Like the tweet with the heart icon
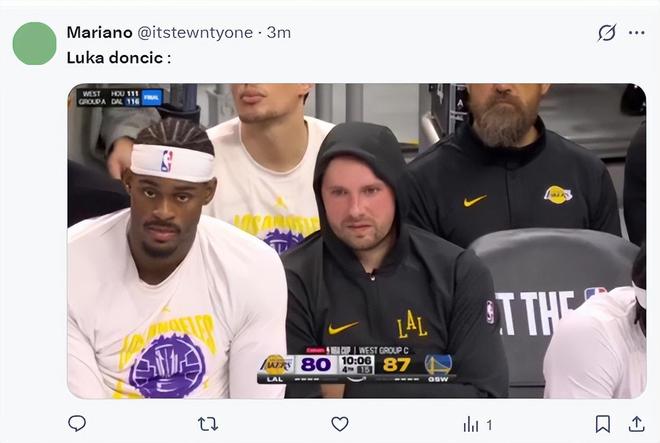This screenshot has height=443, width=660. click(x=340, y=424)
